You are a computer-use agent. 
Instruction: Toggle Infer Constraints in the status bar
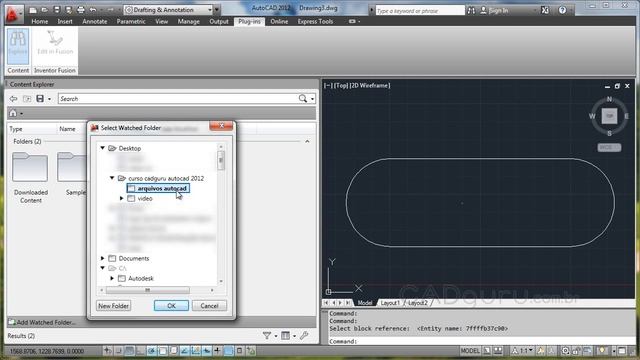(107, 351)
